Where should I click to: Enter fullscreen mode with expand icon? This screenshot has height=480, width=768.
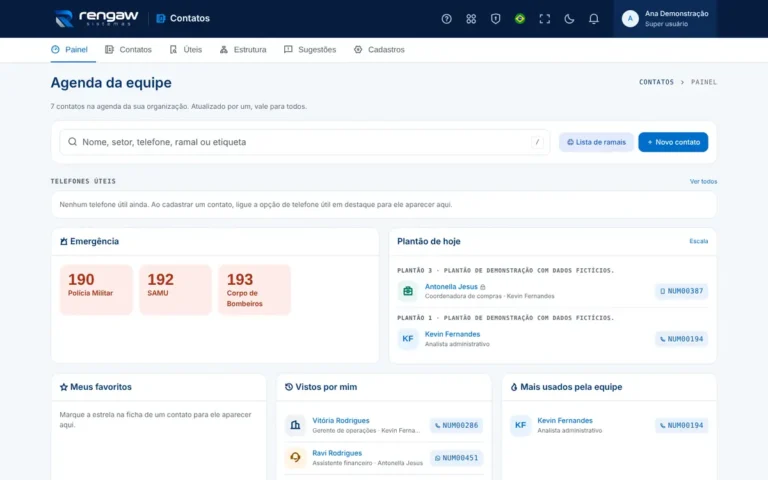(544, 19)
